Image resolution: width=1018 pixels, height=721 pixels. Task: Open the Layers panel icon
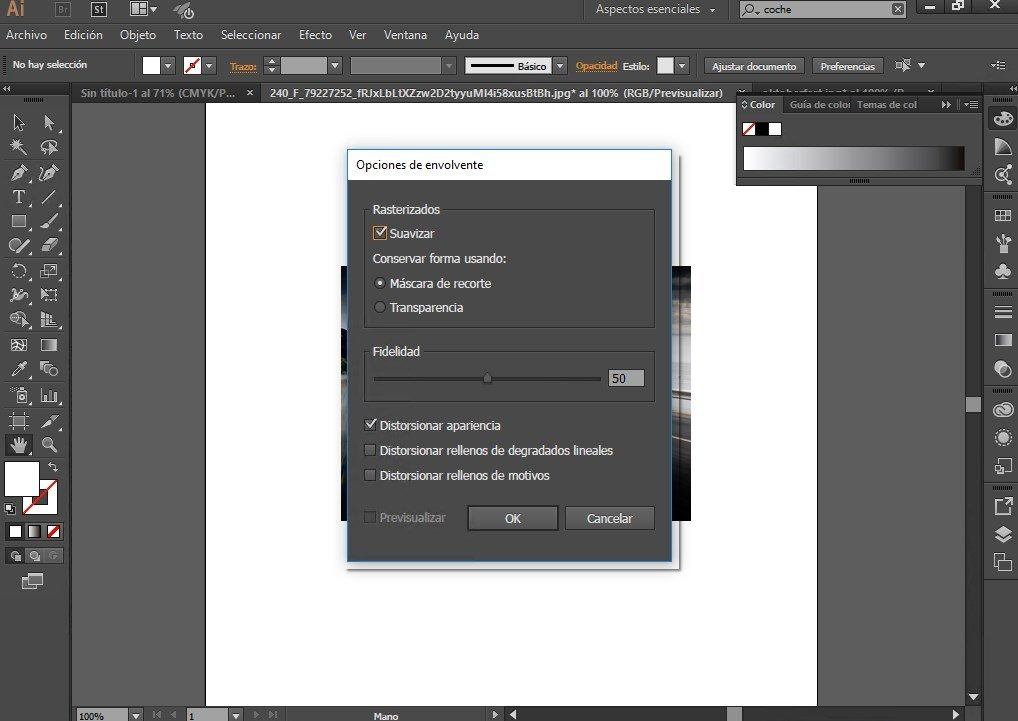coord(1003,534)
